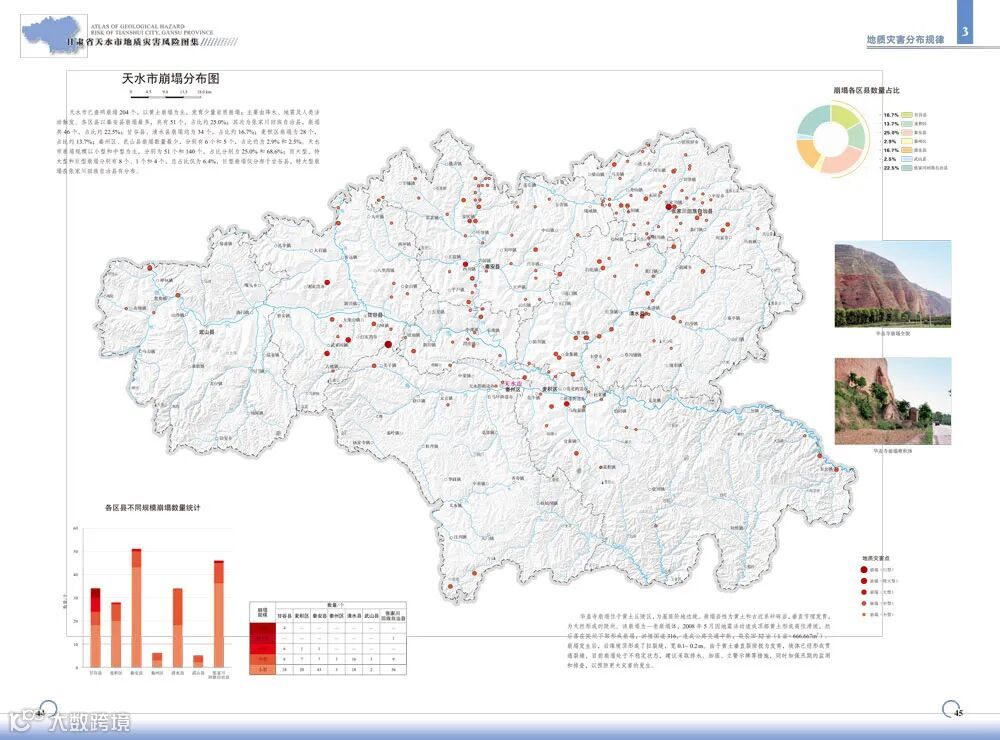The height and width of the screenshot is (740, 1000).
Task: Click the lightest orange scale cell in the table
Action: 262,669
